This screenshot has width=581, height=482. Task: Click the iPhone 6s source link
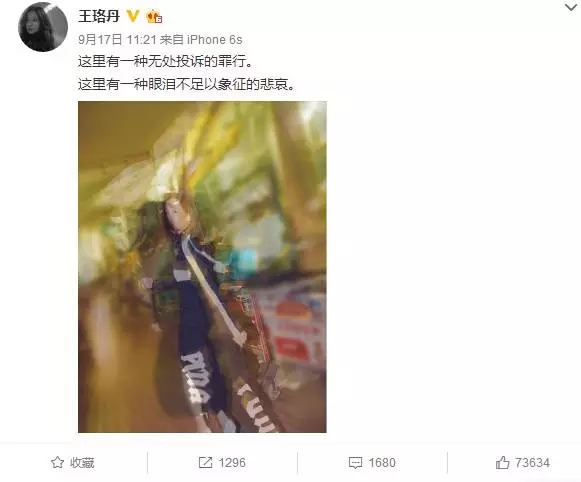pos(214,39)
